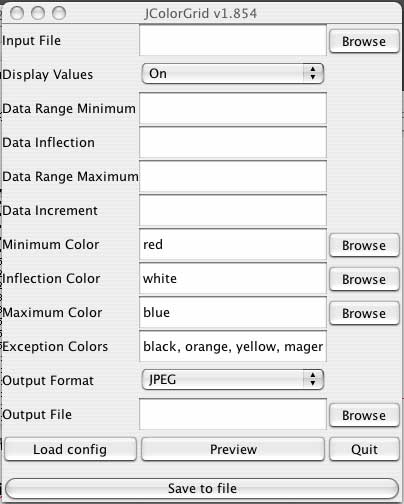Image resolution: width=404 pixels, height=504 pixels.
Task: Click the Data Range Minimum field
Action: tap(233, 109)
